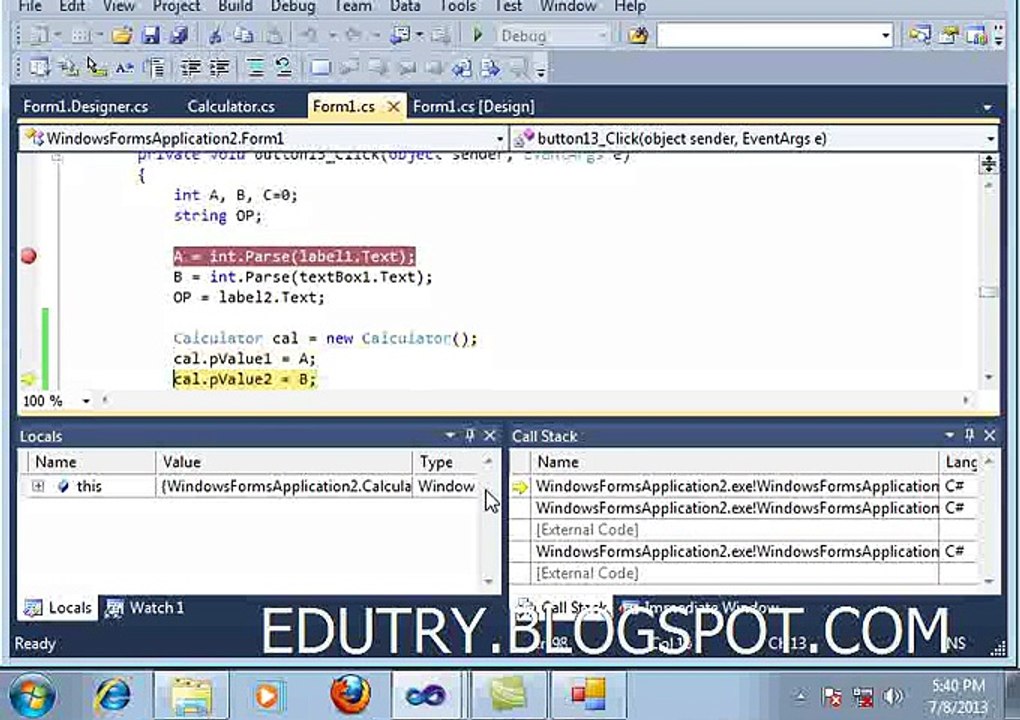Open the find combo box dropdown arrow
Screen dimensions: 1020x720
[x=885, y=35]
